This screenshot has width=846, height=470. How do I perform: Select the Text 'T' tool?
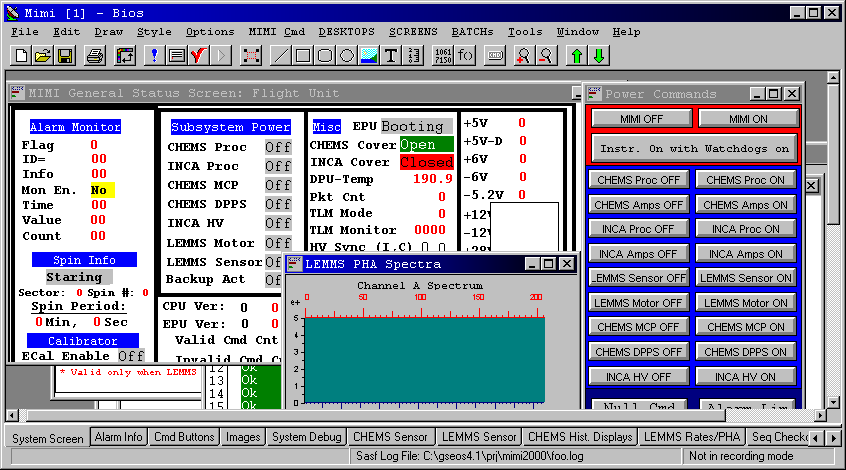[391, 55]
